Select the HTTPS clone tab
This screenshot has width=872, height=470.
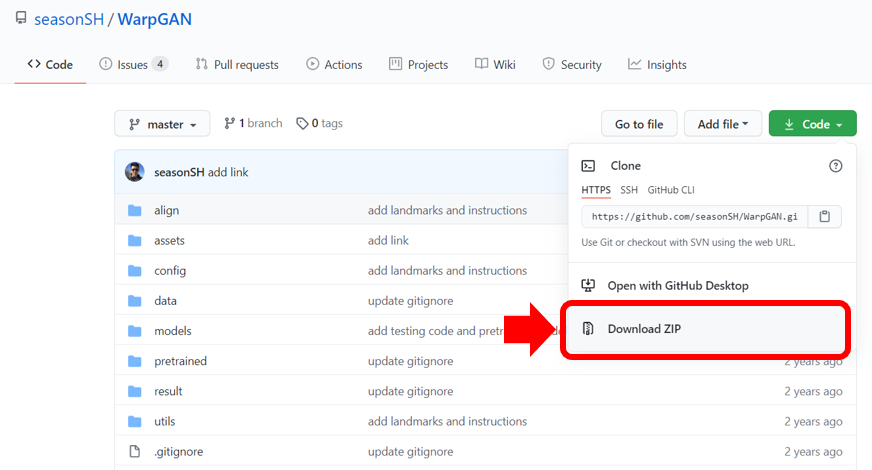[596, 190]
